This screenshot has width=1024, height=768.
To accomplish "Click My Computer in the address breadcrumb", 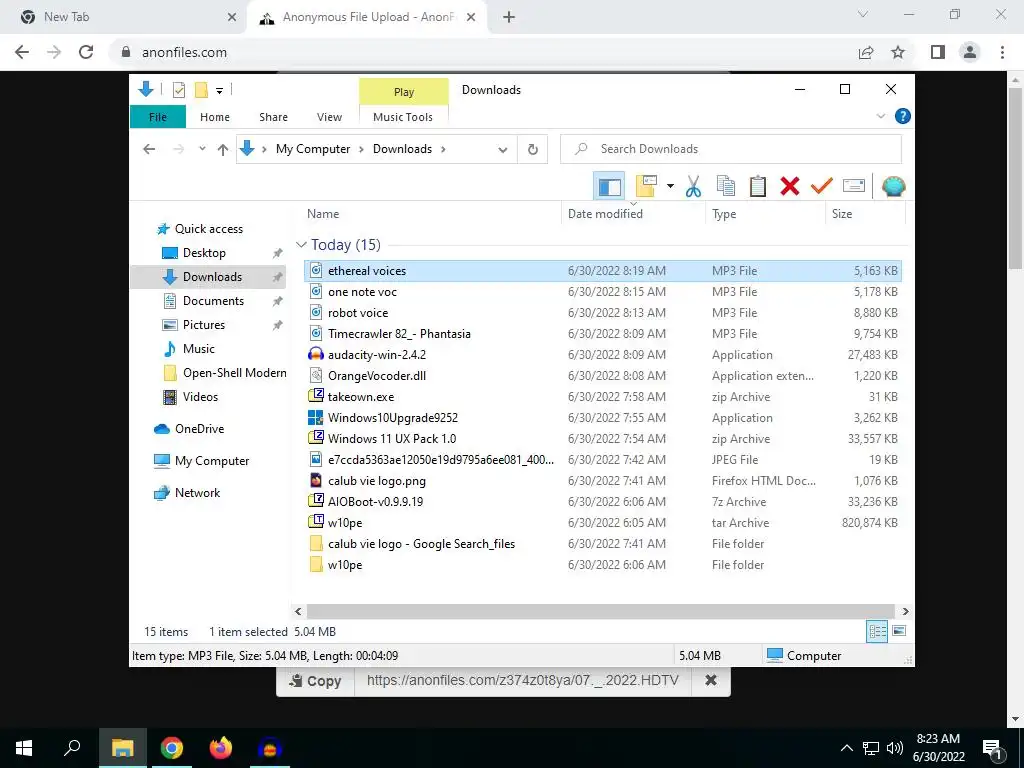I will click(313, 149).
